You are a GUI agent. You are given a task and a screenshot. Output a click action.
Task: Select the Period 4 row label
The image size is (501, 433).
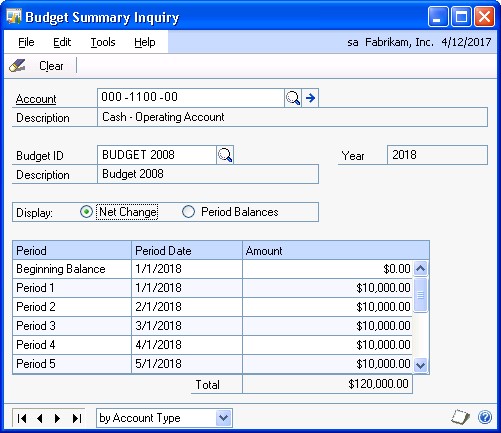point(36,345)
